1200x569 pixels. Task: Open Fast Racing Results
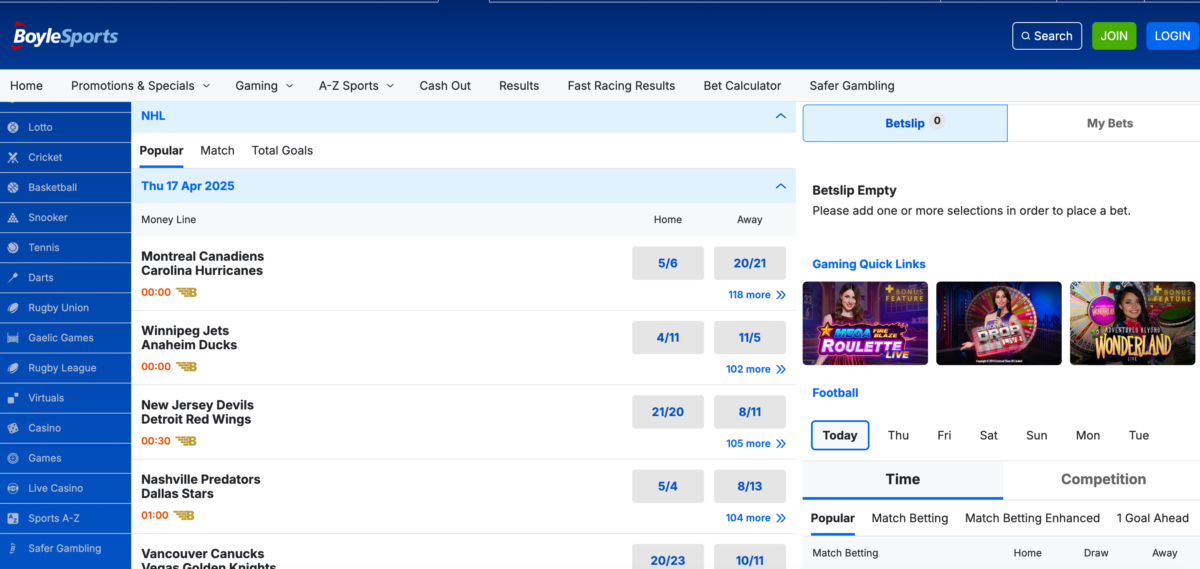[x=621, y=86]
